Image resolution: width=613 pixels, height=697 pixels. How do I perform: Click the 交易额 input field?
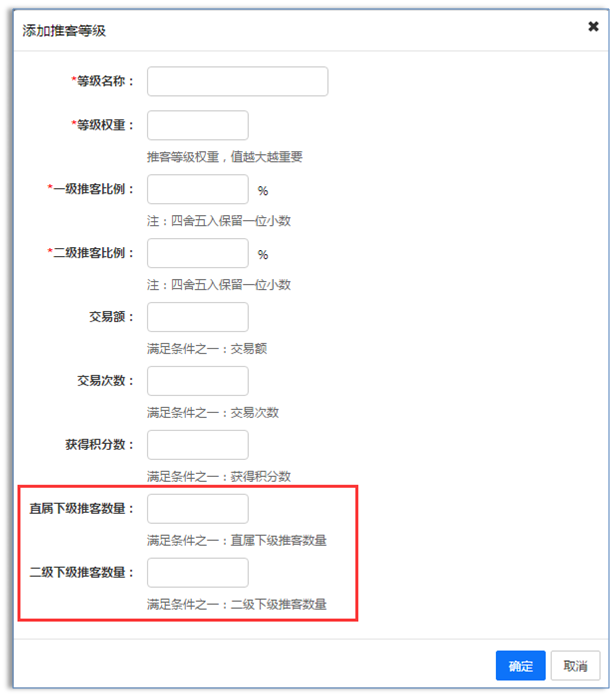[x=198, y=317]
